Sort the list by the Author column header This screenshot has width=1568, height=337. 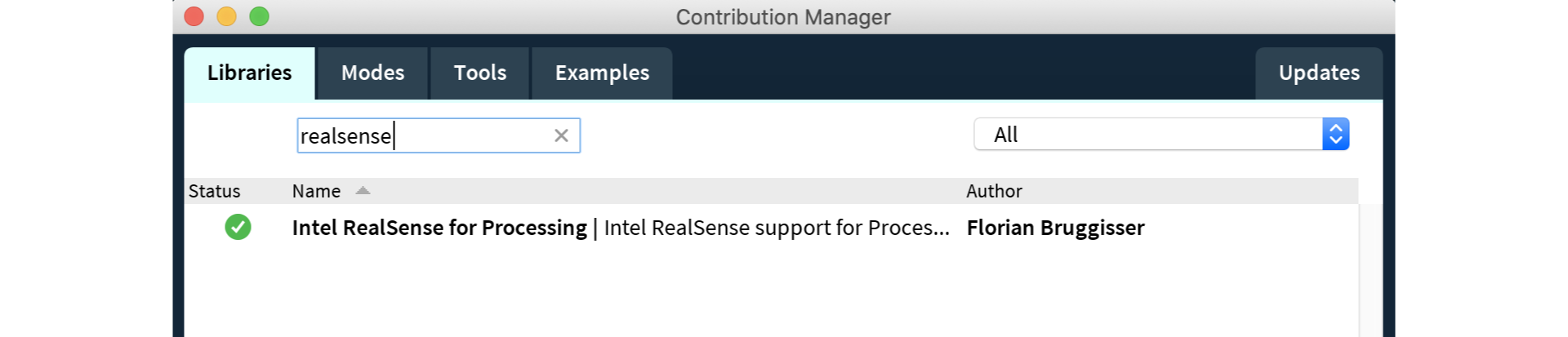tap(994, 191)
